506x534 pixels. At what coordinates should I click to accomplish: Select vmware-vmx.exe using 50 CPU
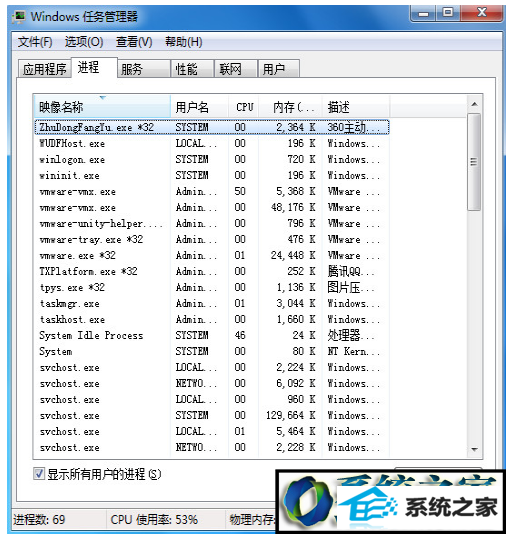point(212,191)
